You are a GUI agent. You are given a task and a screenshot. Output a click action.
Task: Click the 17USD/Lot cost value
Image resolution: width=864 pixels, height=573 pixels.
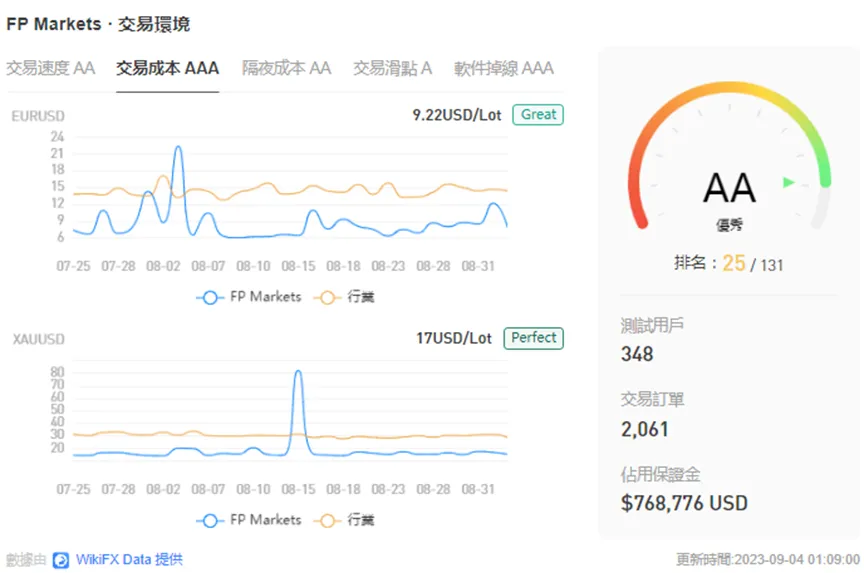[453, 338]
